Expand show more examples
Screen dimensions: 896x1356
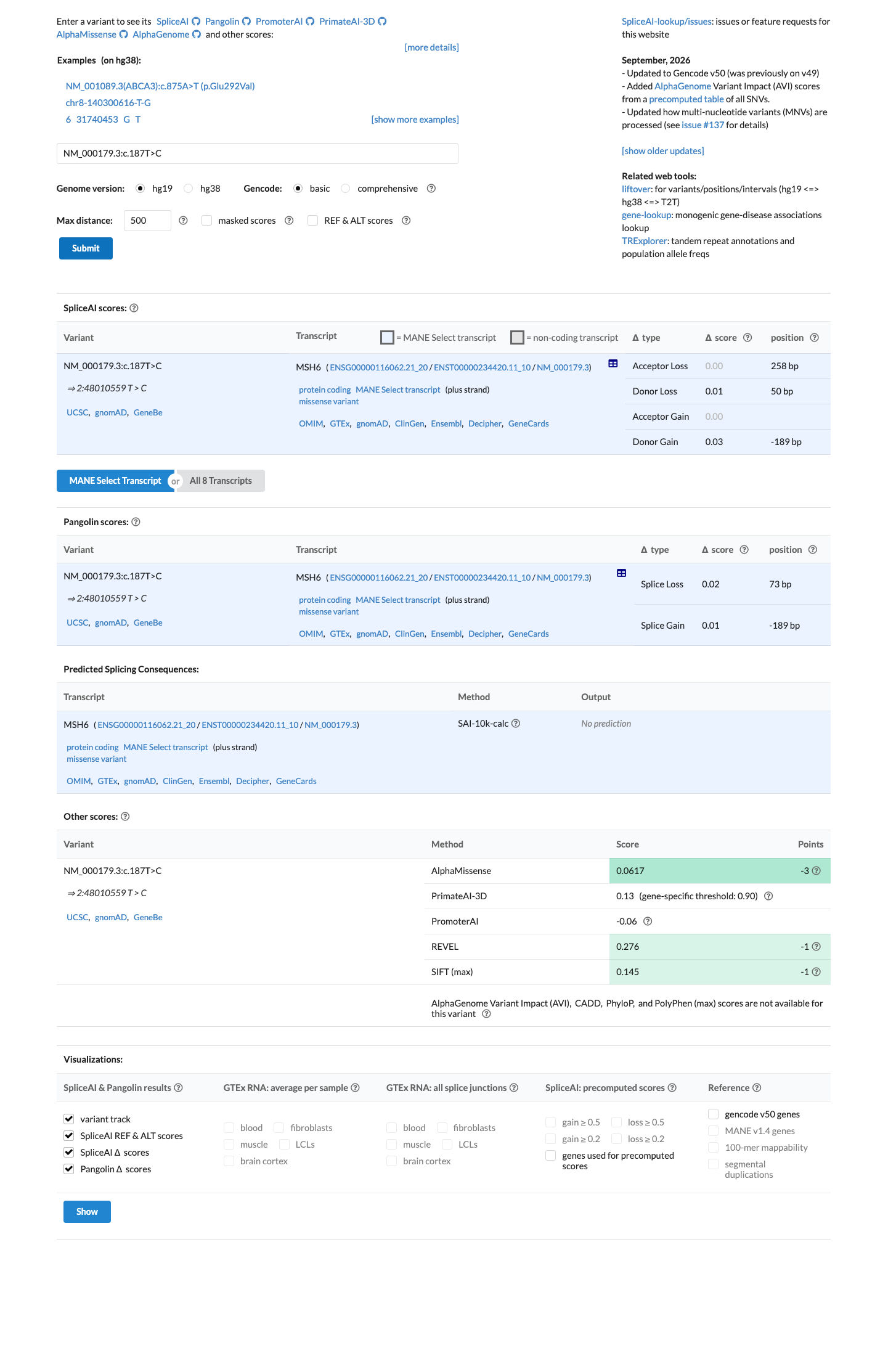415,120
